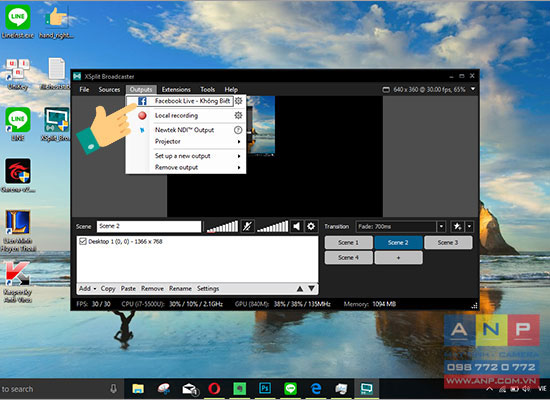Mute the speaker audio icon
Screen dimensions: 550x400
[297, 226]
